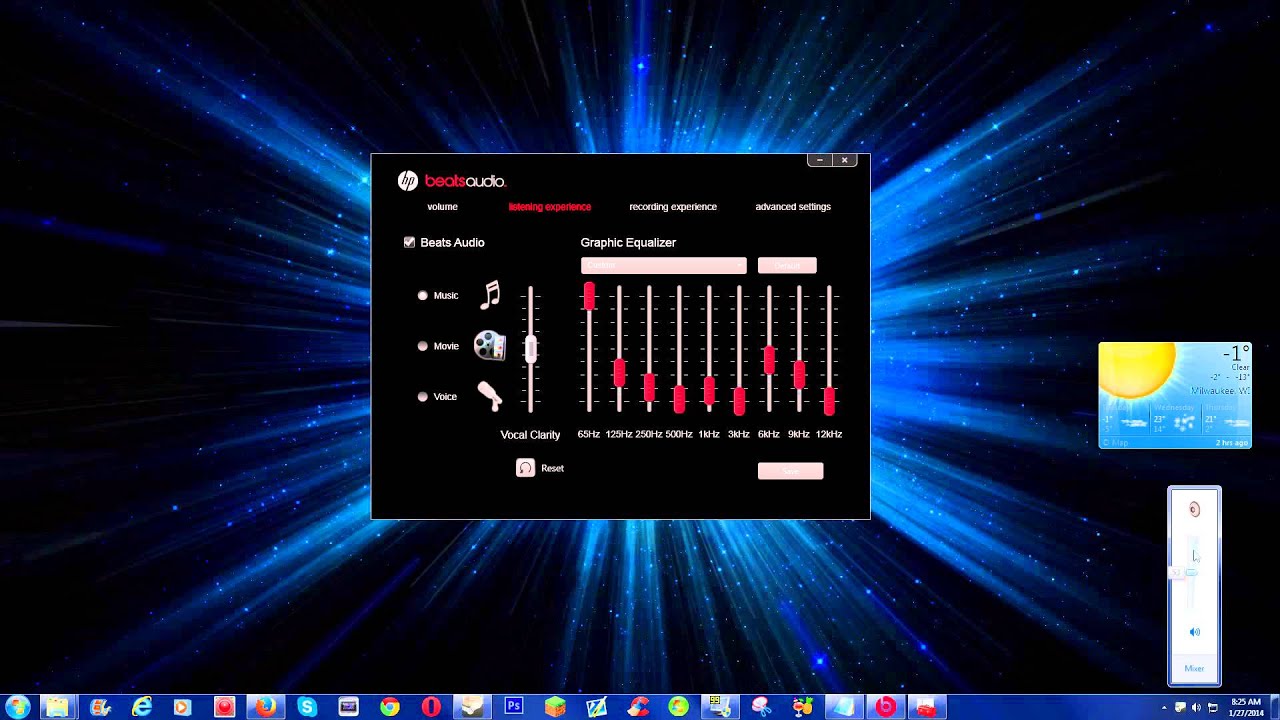1280x720 pixels.
Task: Click the 500Hz equalizer slider handle
Action: point(679,399)
